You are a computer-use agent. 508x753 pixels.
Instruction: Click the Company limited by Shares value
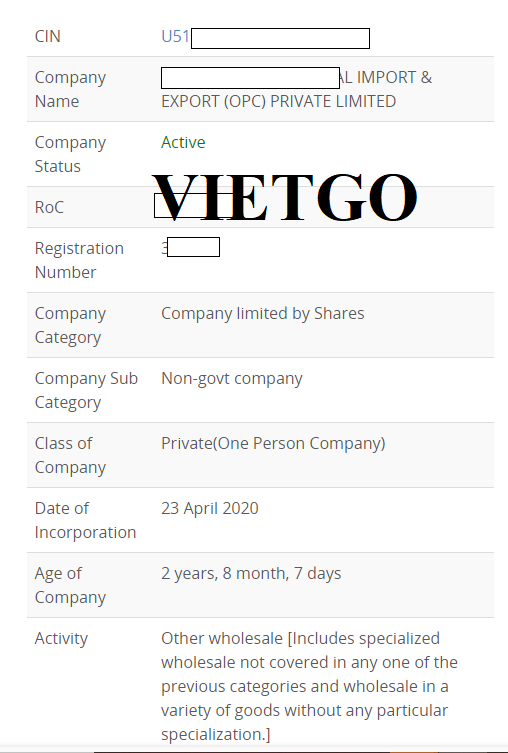pos(263,313)
